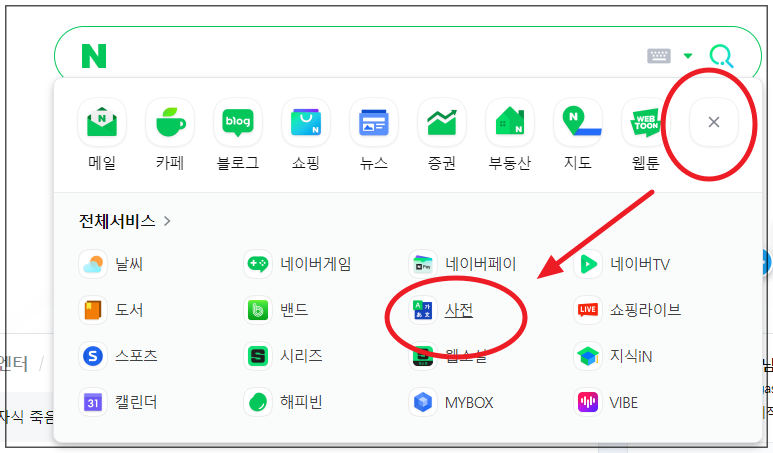Click the 도서 book icon

pos(93,310)
